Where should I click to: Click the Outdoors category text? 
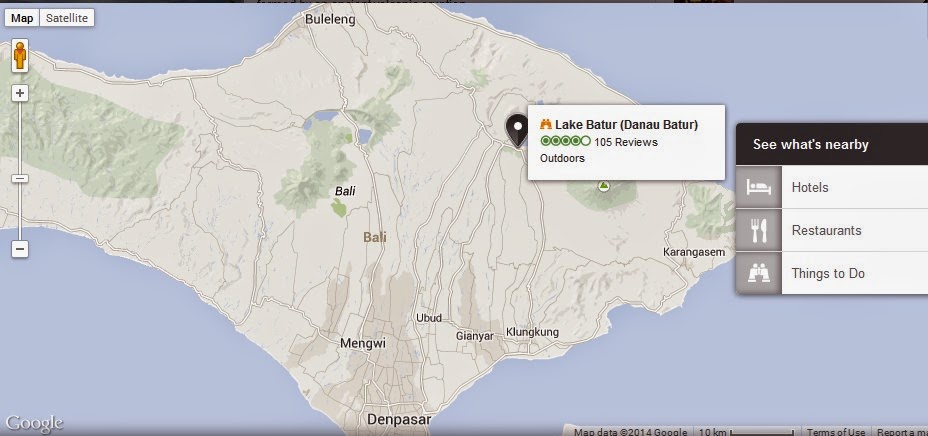(562, 158)
